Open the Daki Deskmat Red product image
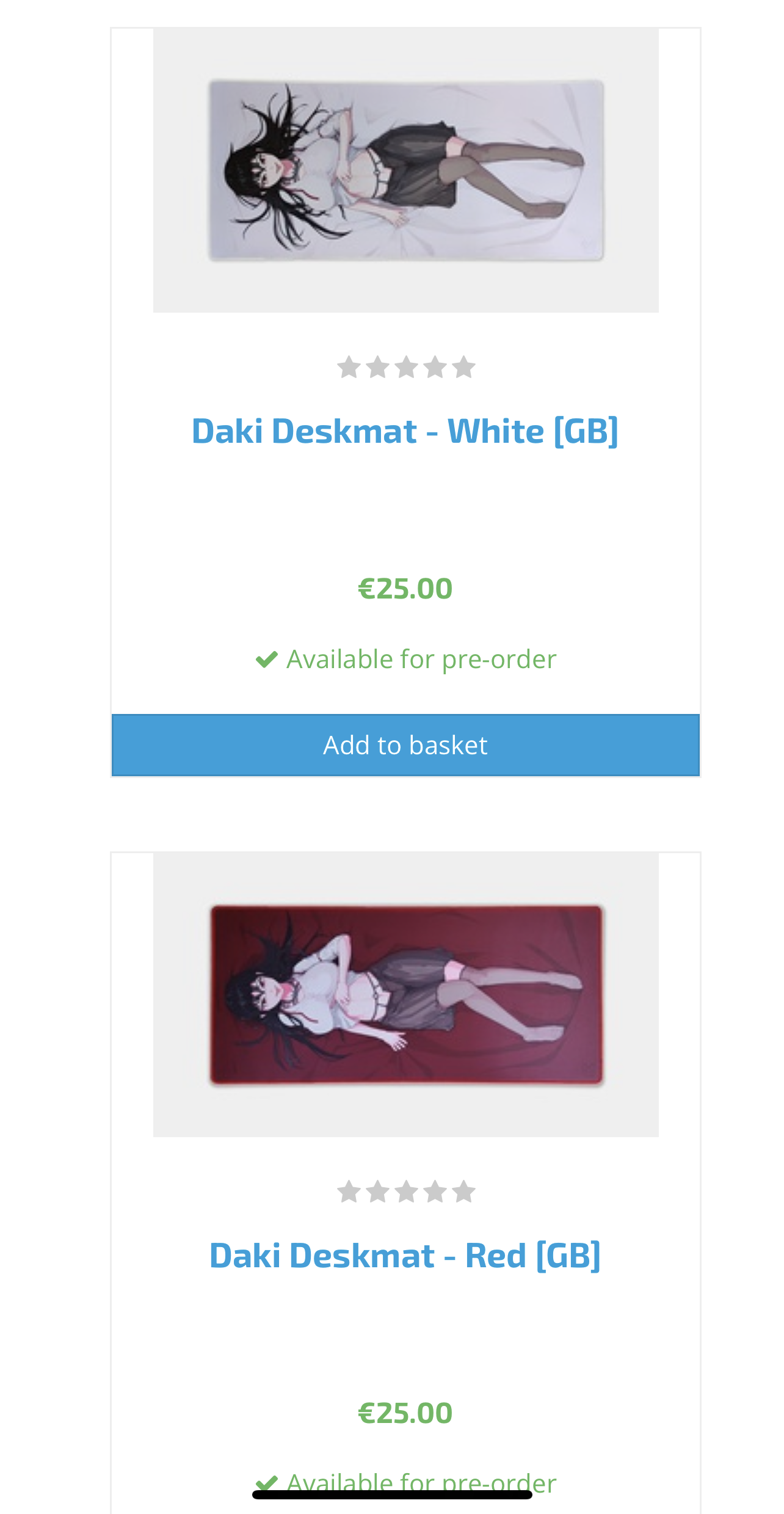Viewport: 784px width, 1514px height. coord(406,994)
